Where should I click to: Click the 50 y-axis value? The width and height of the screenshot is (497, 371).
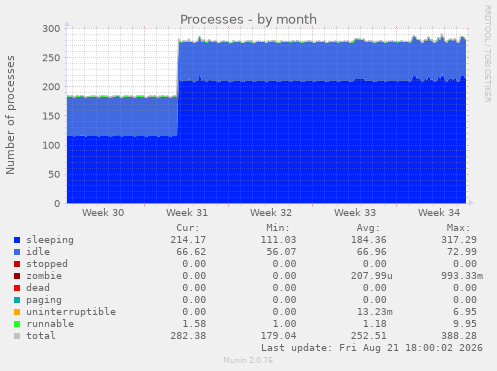tap(54, 174)
